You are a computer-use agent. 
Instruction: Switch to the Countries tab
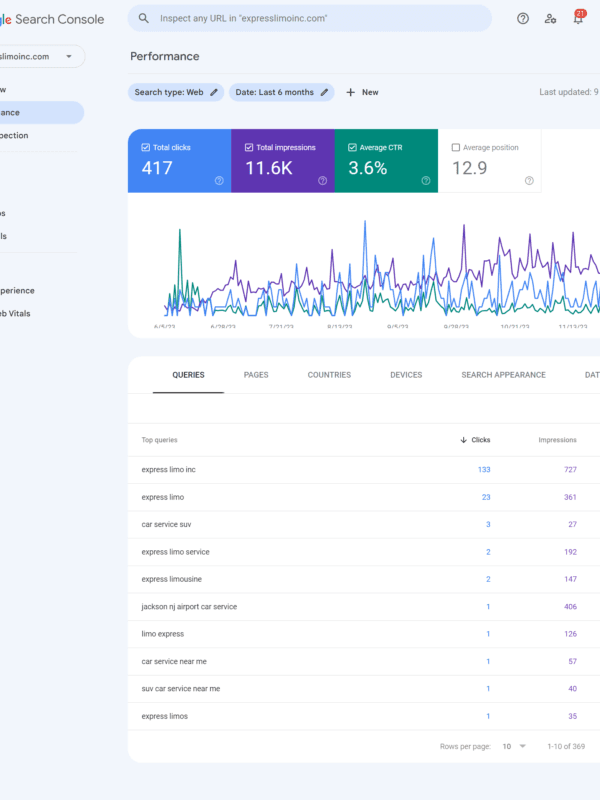[329, 375]
